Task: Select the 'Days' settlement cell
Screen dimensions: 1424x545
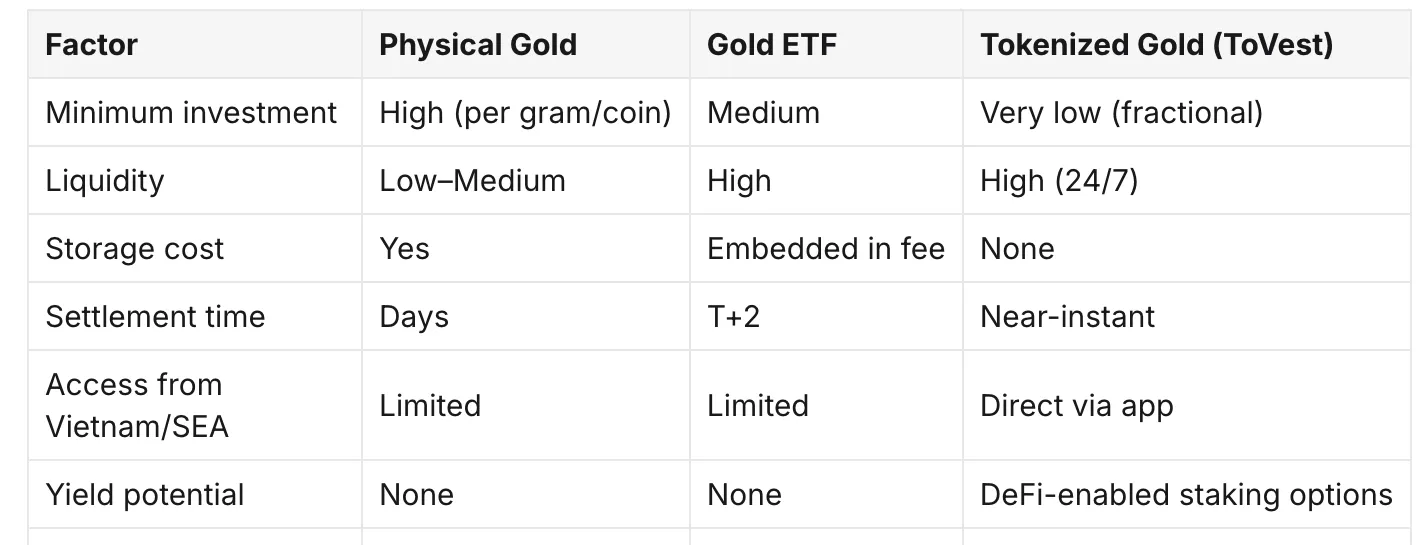Action: [414, 317]
